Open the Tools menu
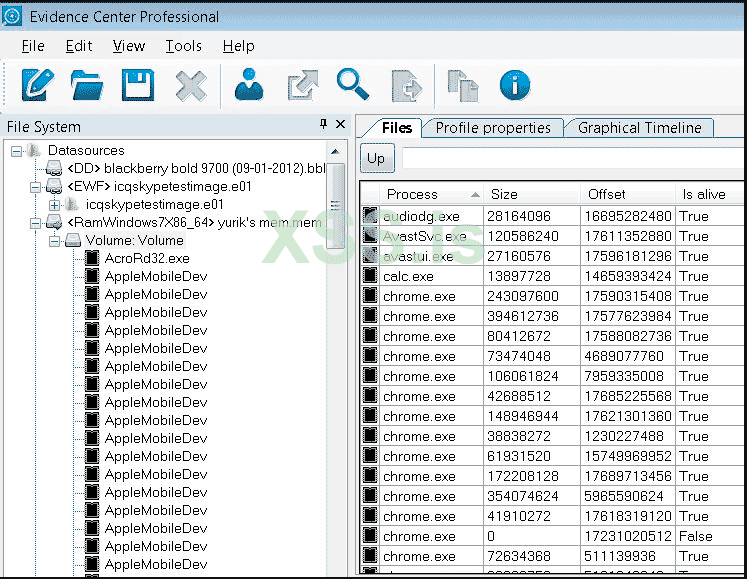 click(183, 46)
